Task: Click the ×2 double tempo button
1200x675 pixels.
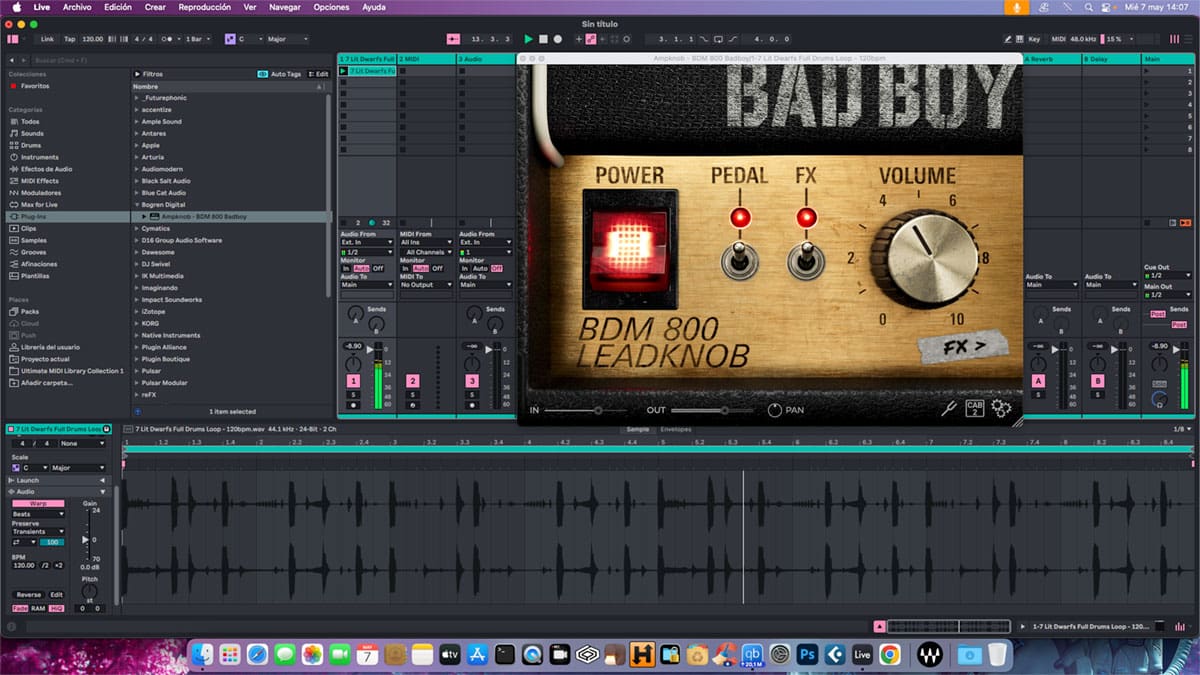Action: click(x=59, y=565)
